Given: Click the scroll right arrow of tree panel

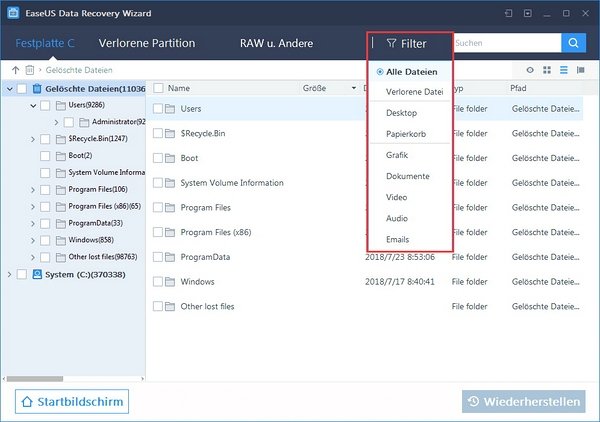Looking at the screenshot, I should [142, 379].
